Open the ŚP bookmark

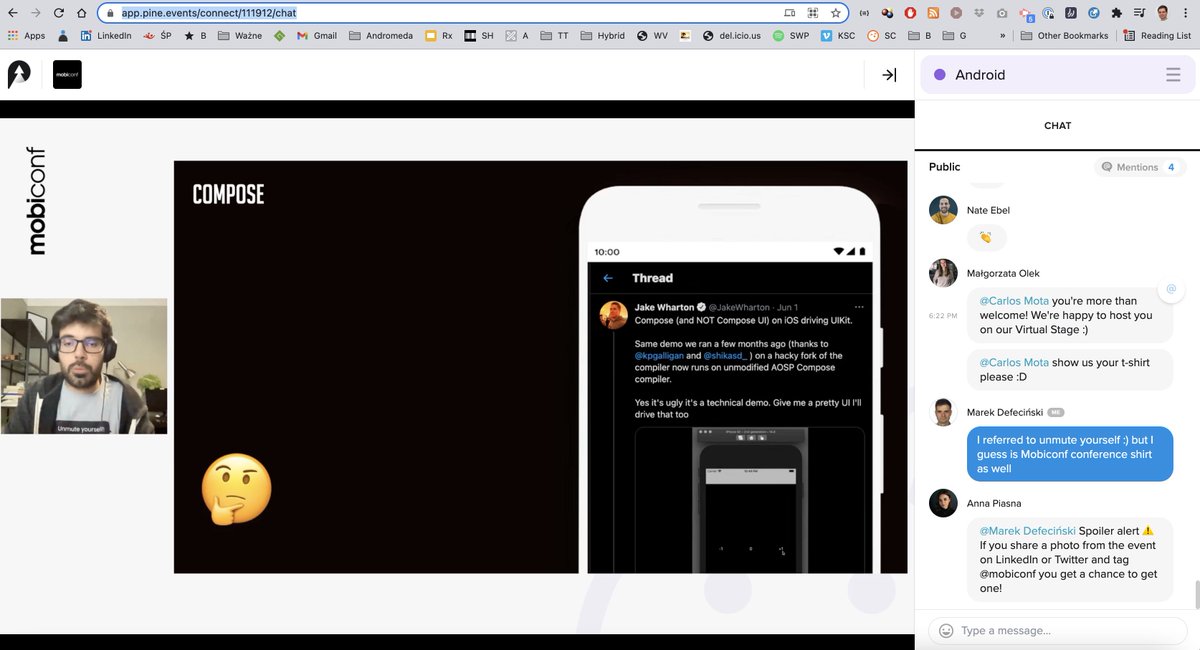[158, 35]
